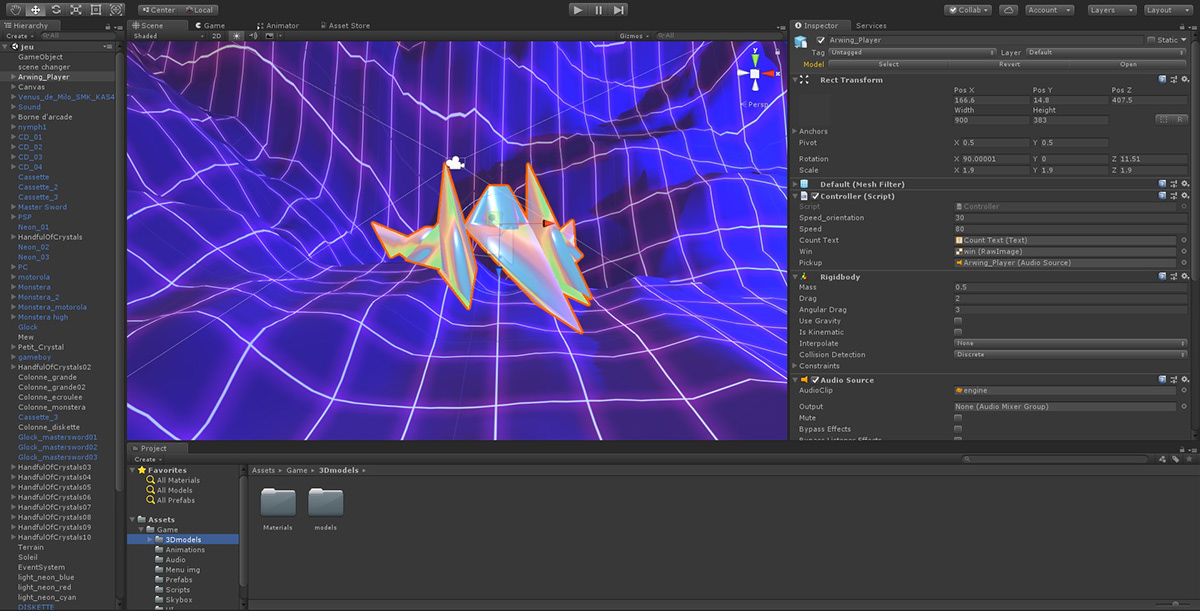Select the Hand tool in the toolbar
The height and width of the screenshot is (611, 1200).
14,9
